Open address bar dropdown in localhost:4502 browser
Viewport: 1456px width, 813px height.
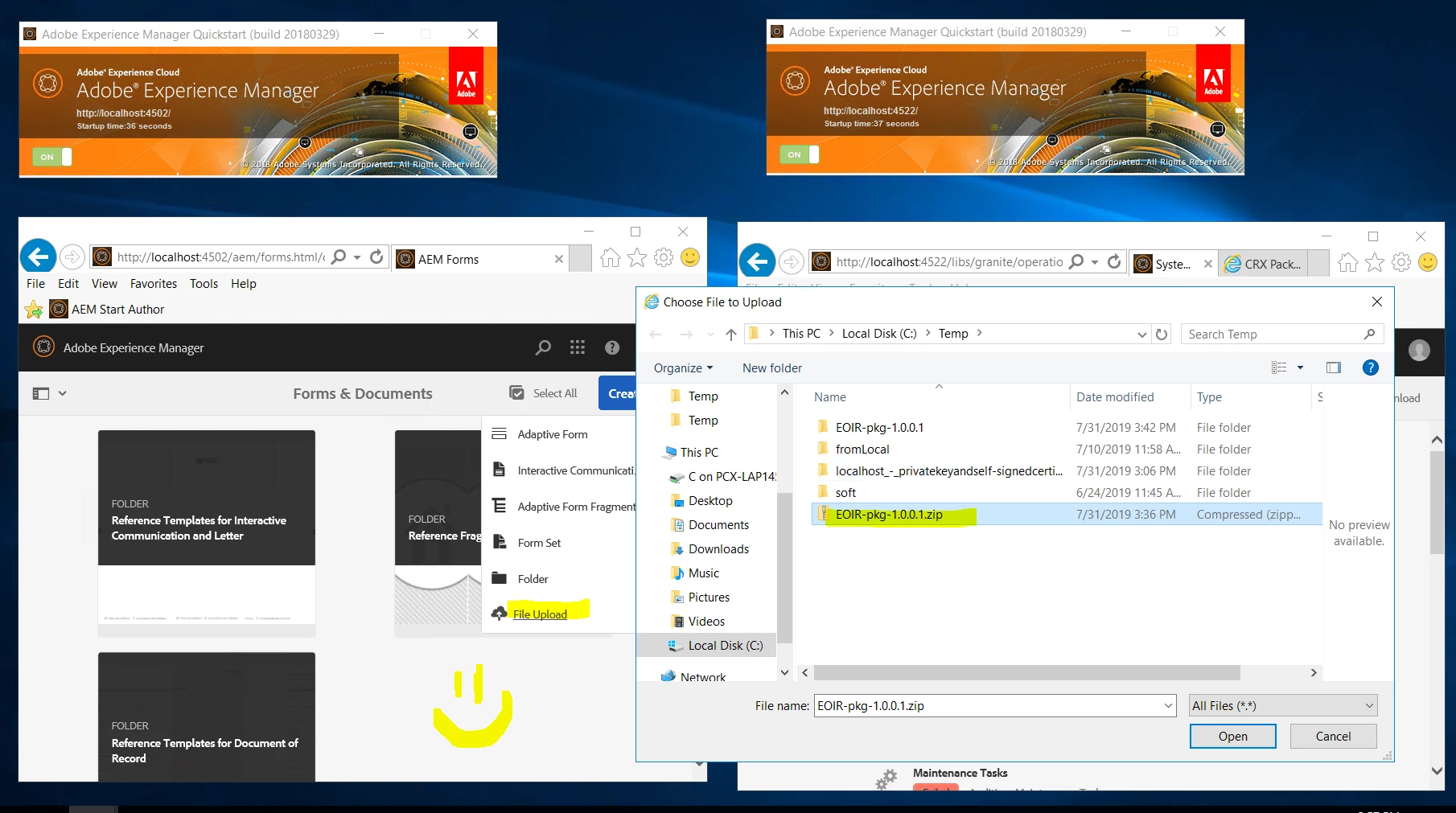click(357, 257)
